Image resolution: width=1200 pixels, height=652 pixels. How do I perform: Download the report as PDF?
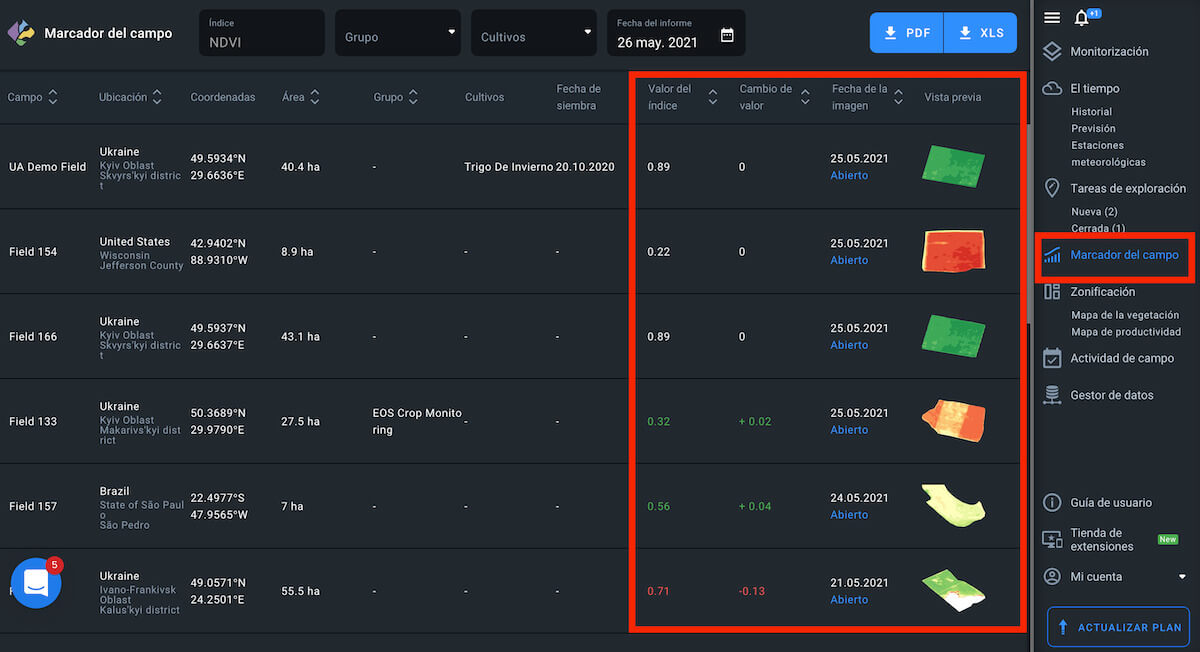[x=906, y=33]
